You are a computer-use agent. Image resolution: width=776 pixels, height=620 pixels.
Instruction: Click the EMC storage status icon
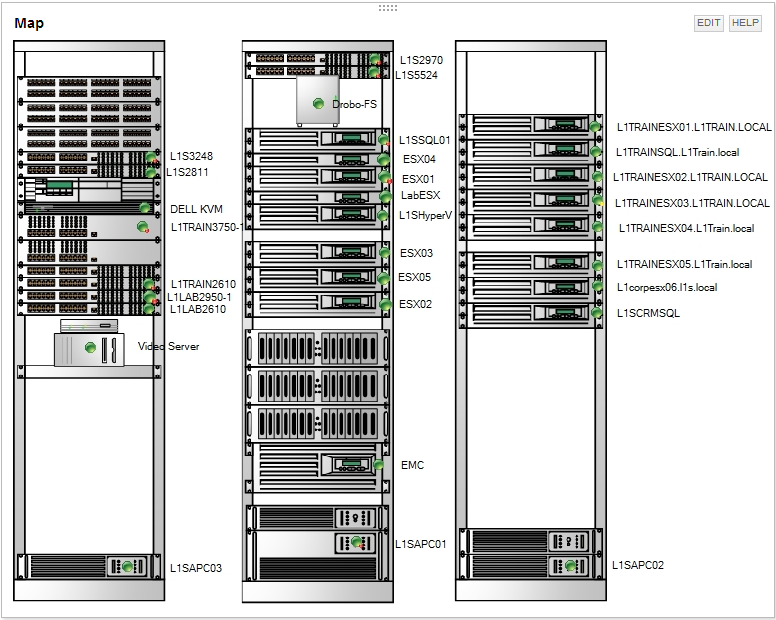(379, 465)
